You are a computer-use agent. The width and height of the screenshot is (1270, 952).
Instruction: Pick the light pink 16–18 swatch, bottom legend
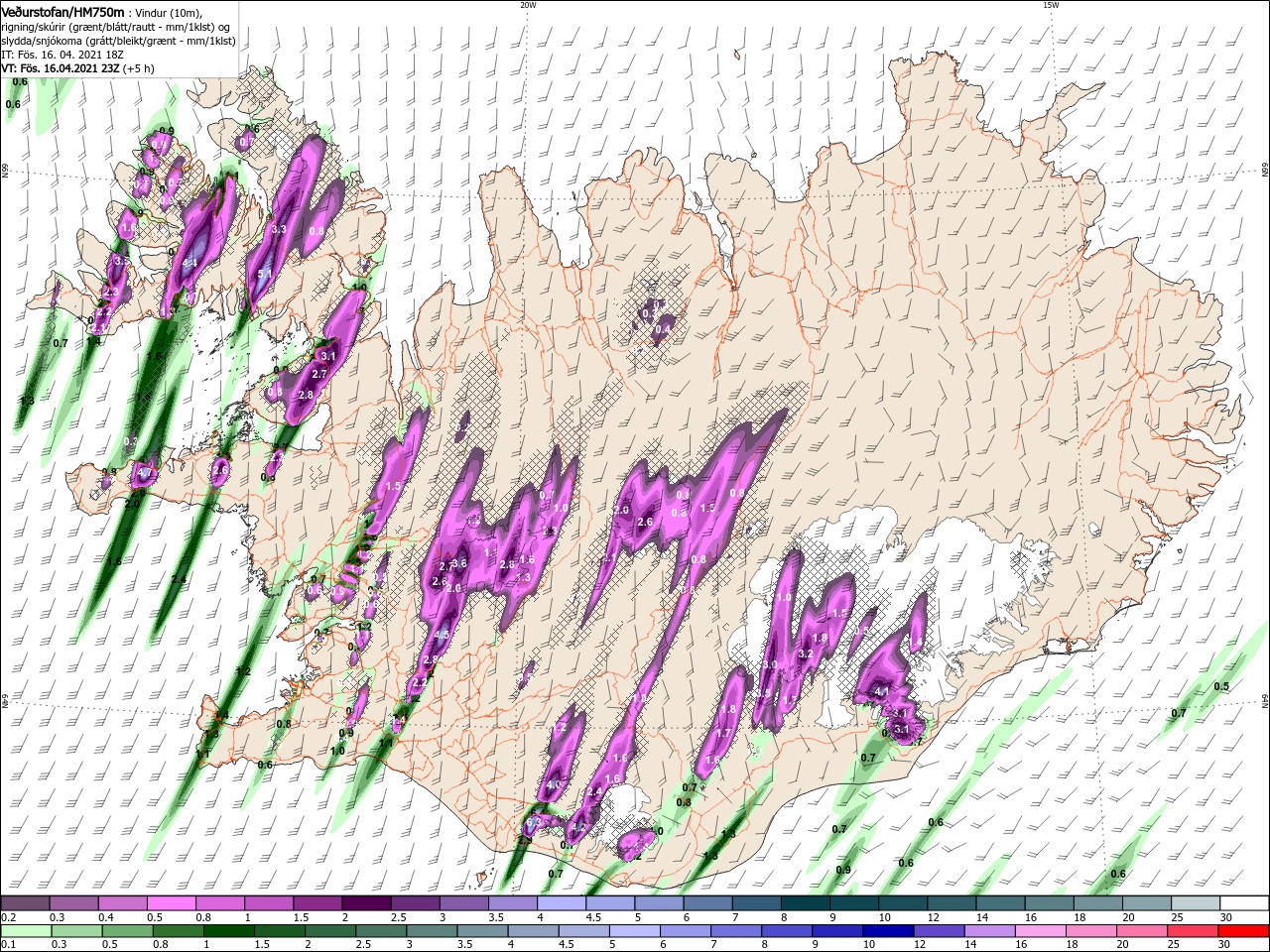pos(1040,931)
